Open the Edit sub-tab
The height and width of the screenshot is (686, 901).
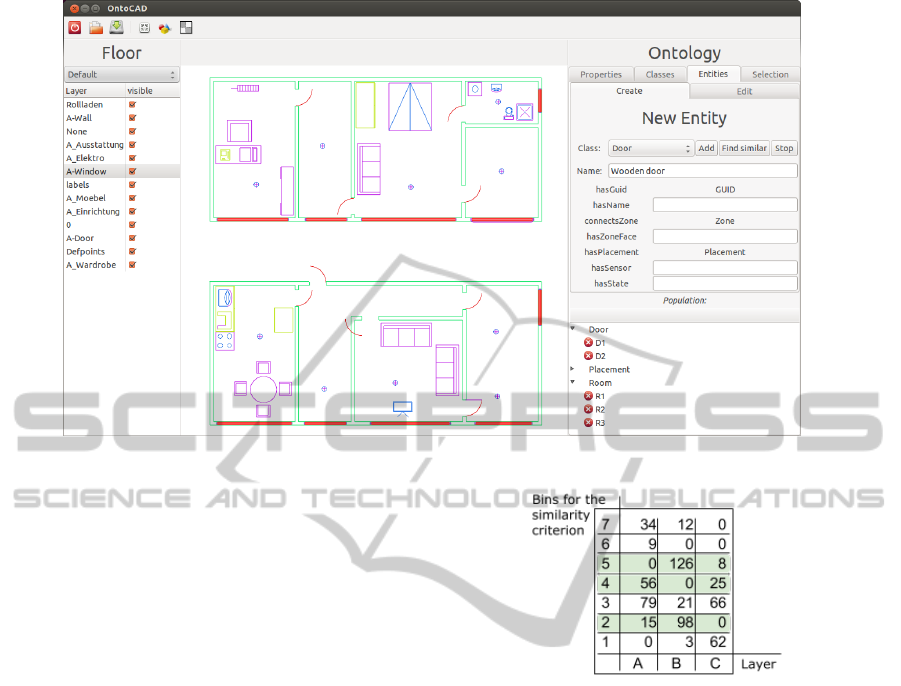(743, 91)
